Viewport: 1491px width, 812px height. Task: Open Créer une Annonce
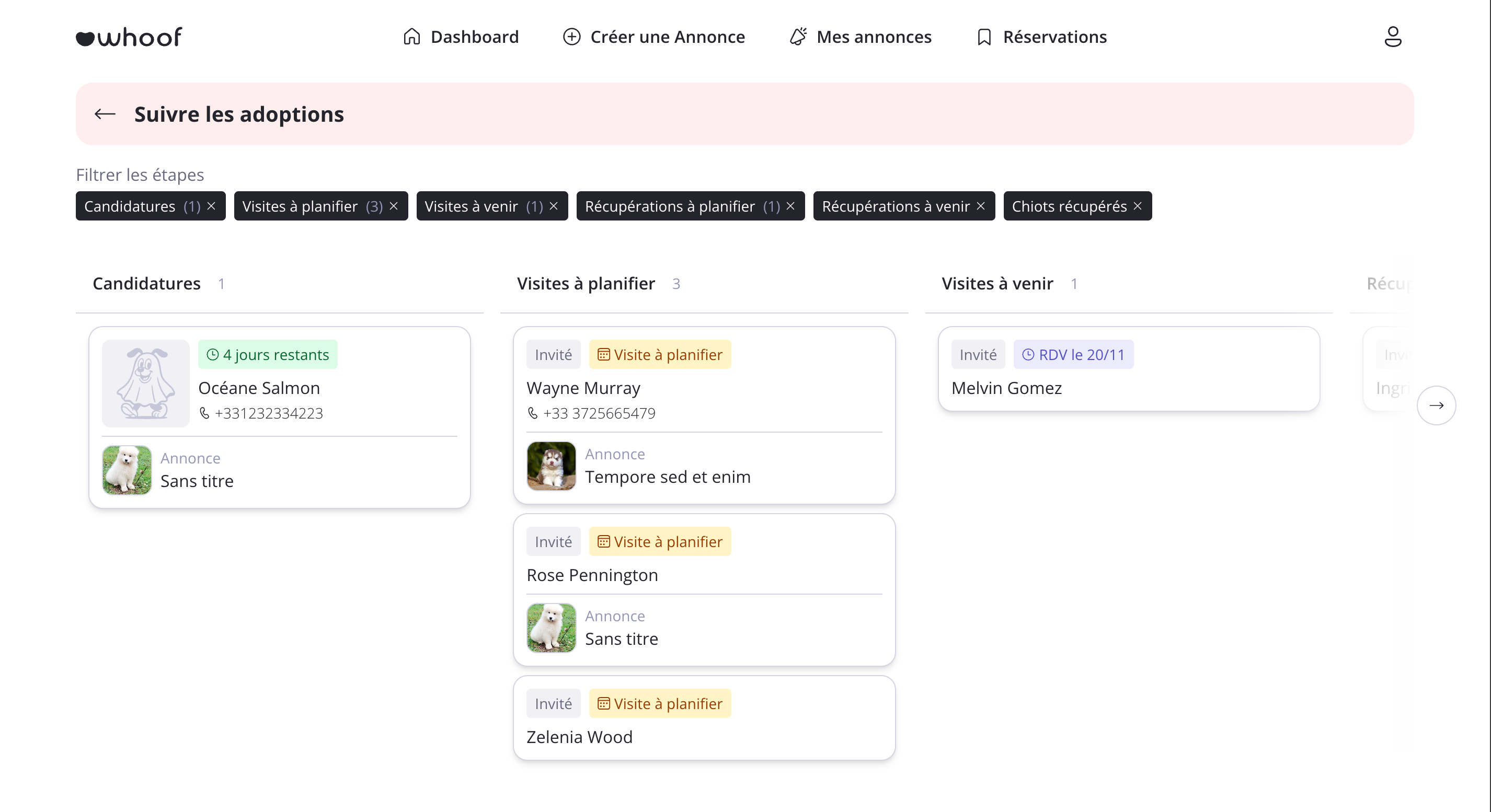(654, 37)
